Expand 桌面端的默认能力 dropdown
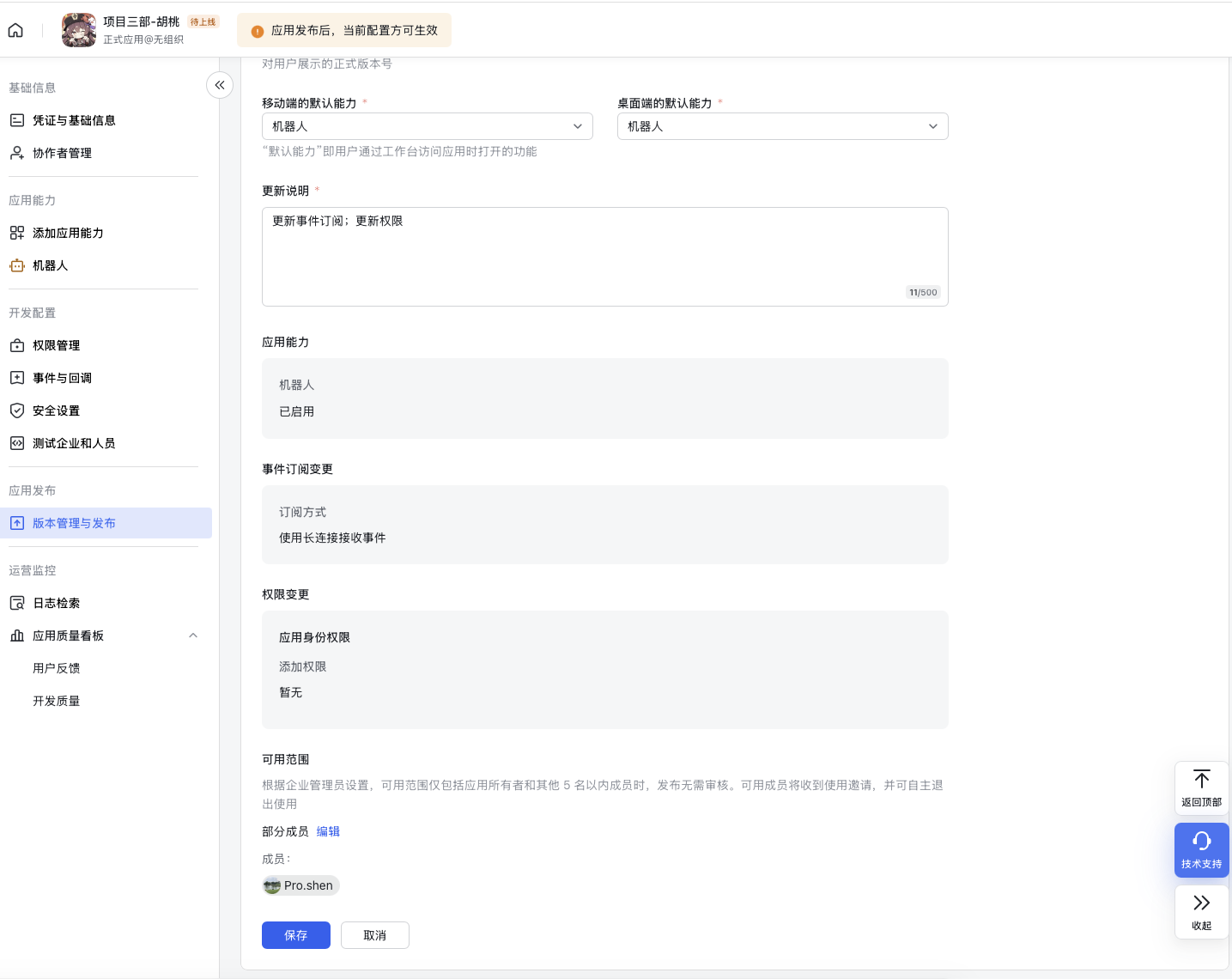This screenshot has height=979, width=1232. pos(782,126)
